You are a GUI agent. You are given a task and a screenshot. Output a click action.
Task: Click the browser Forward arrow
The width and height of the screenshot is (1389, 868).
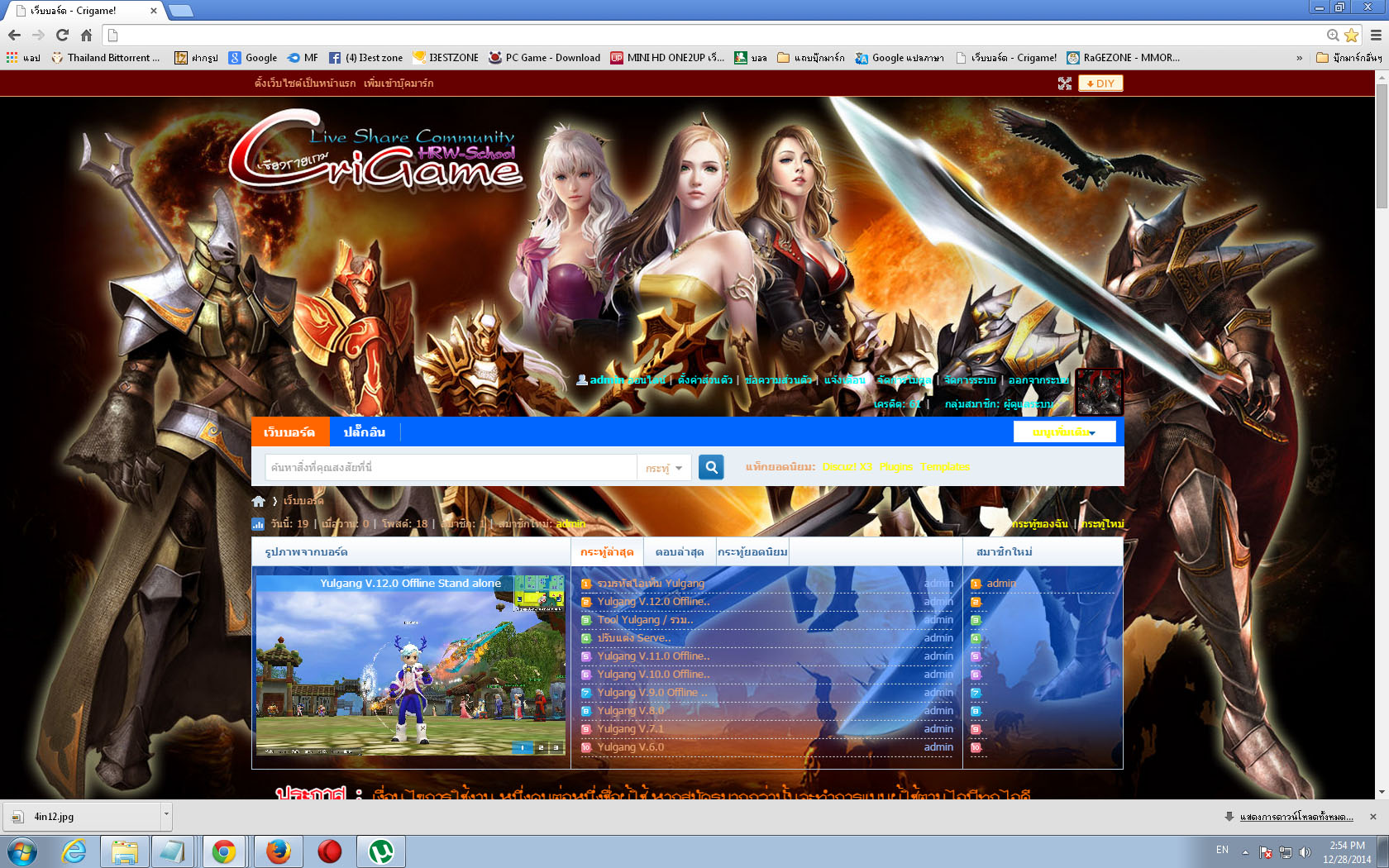(x=38, y=35)
